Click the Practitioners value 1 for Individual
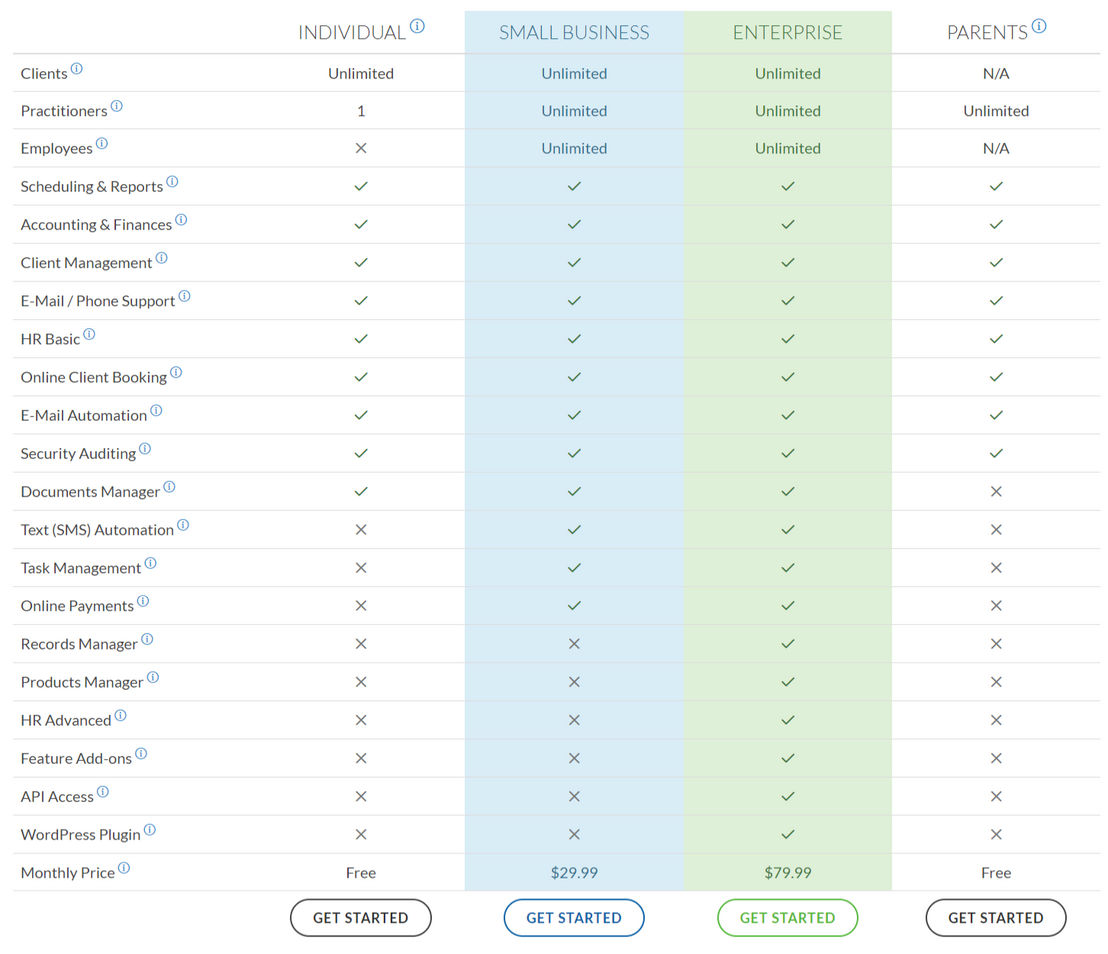Screen dimensions: 1108x954 tap(360, 111)
